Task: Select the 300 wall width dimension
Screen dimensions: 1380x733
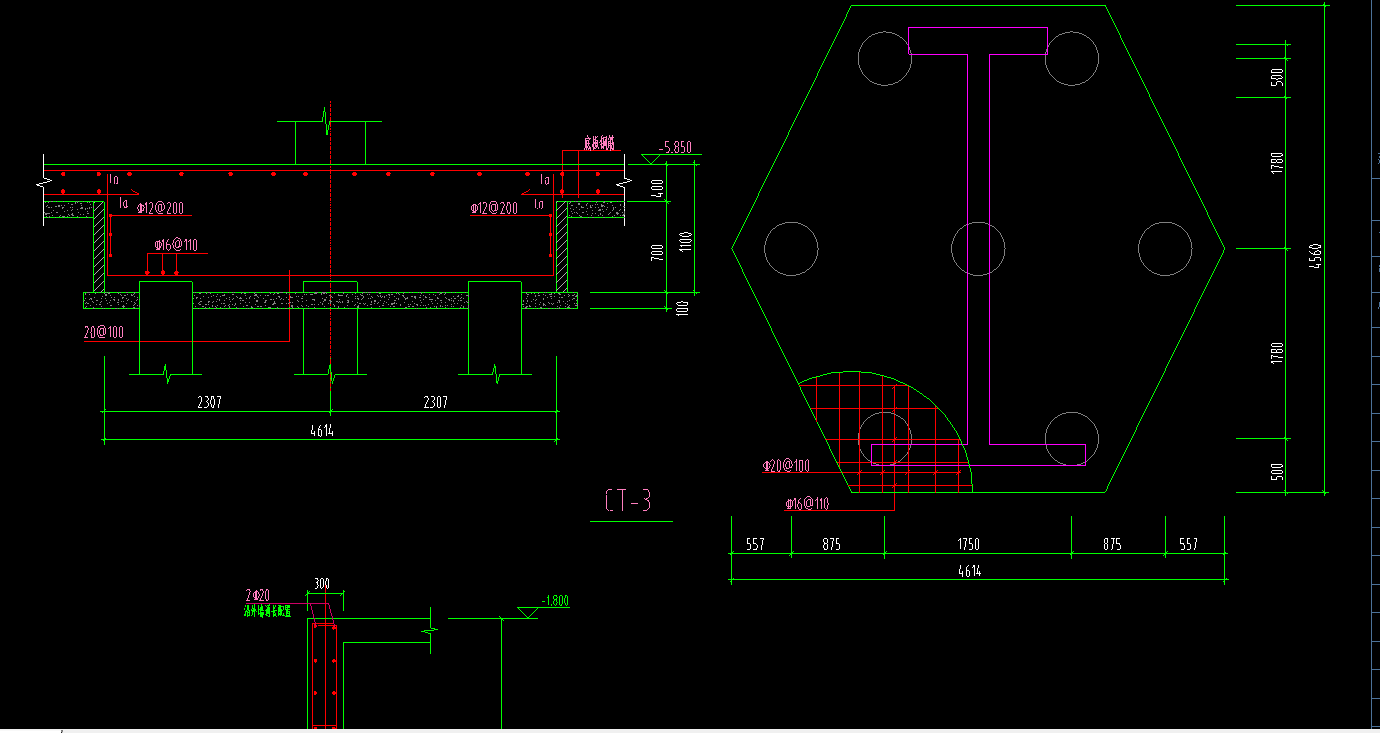Action: click(322, 584)
